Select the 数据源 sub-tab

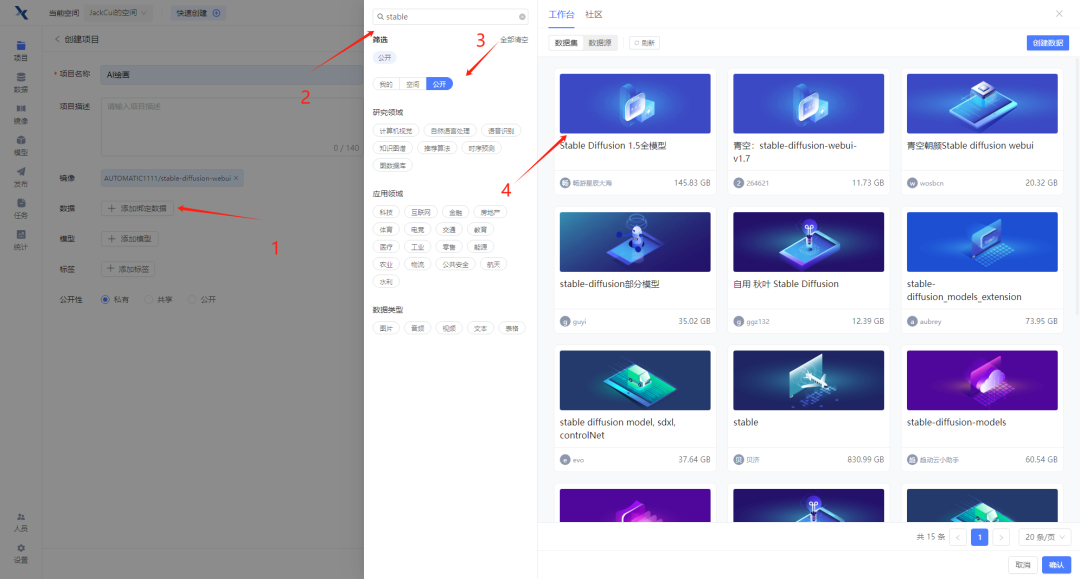coord(600,43)
